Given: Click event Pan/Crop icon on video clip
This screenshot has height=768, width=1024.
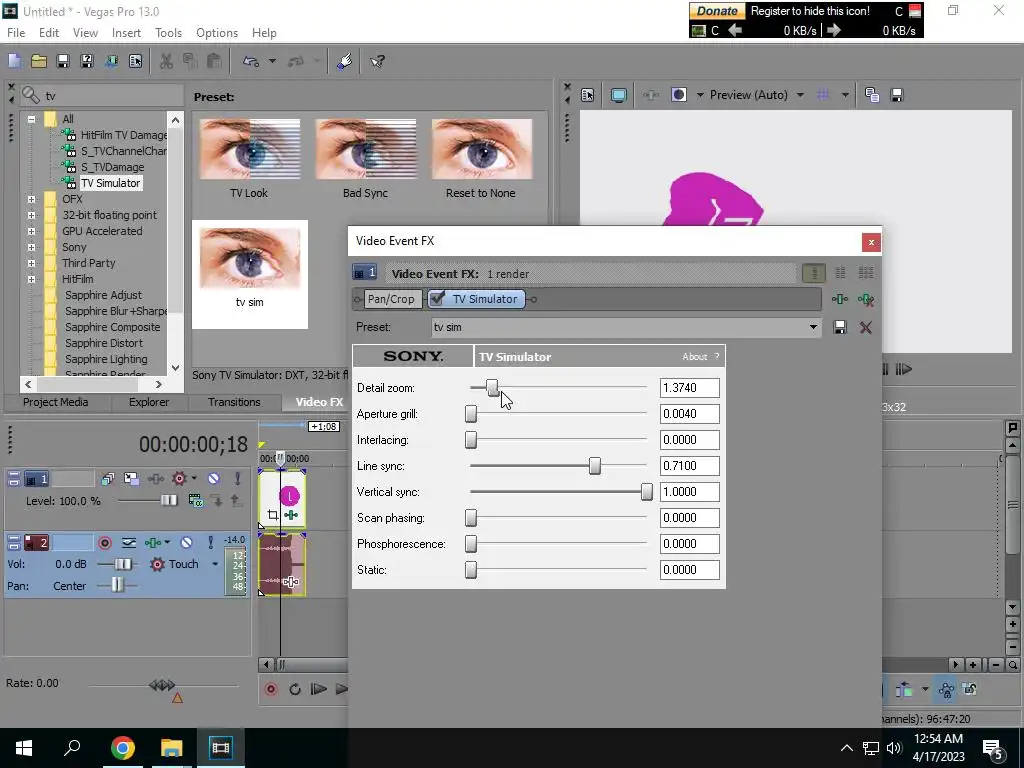Looking at the screenshot, I should tap(273, 515).
